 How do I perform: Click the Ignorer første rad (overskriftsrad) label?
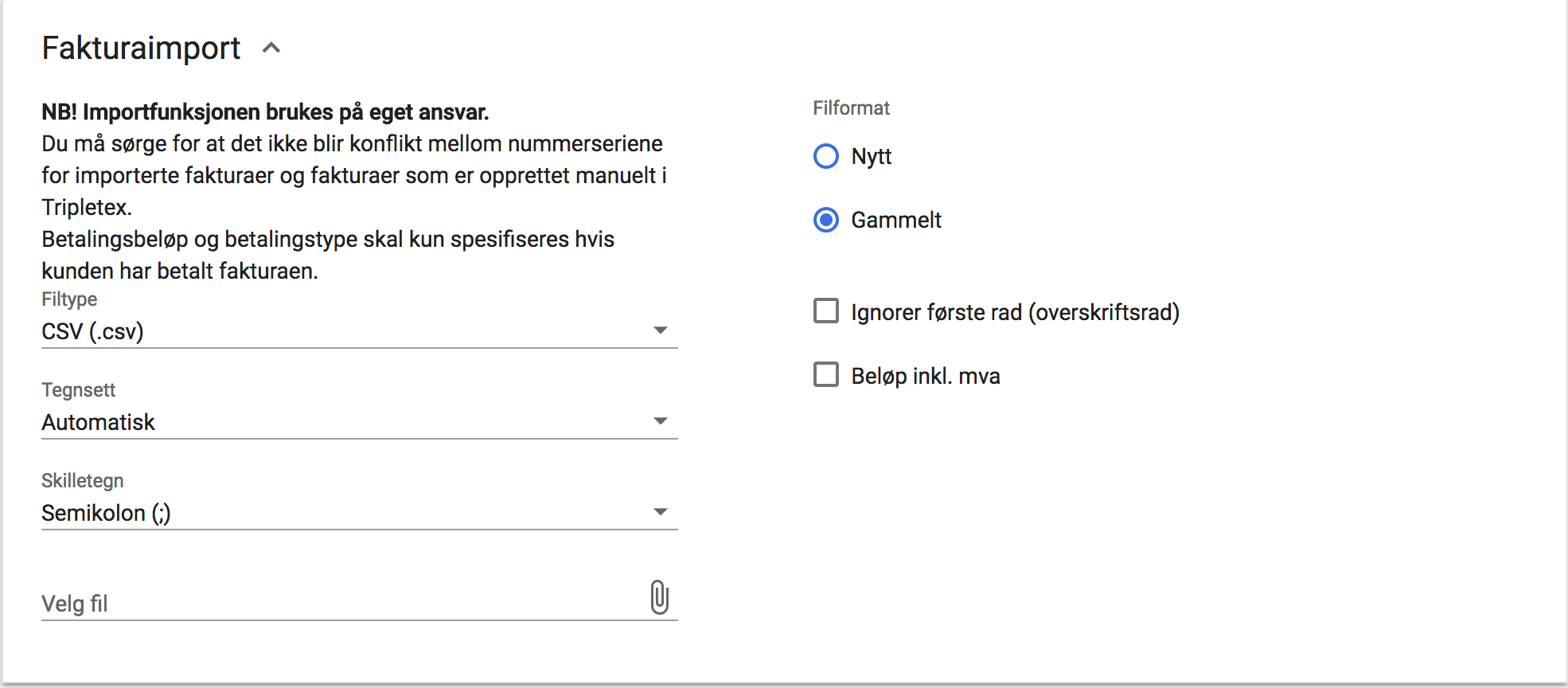(1015, 312)
